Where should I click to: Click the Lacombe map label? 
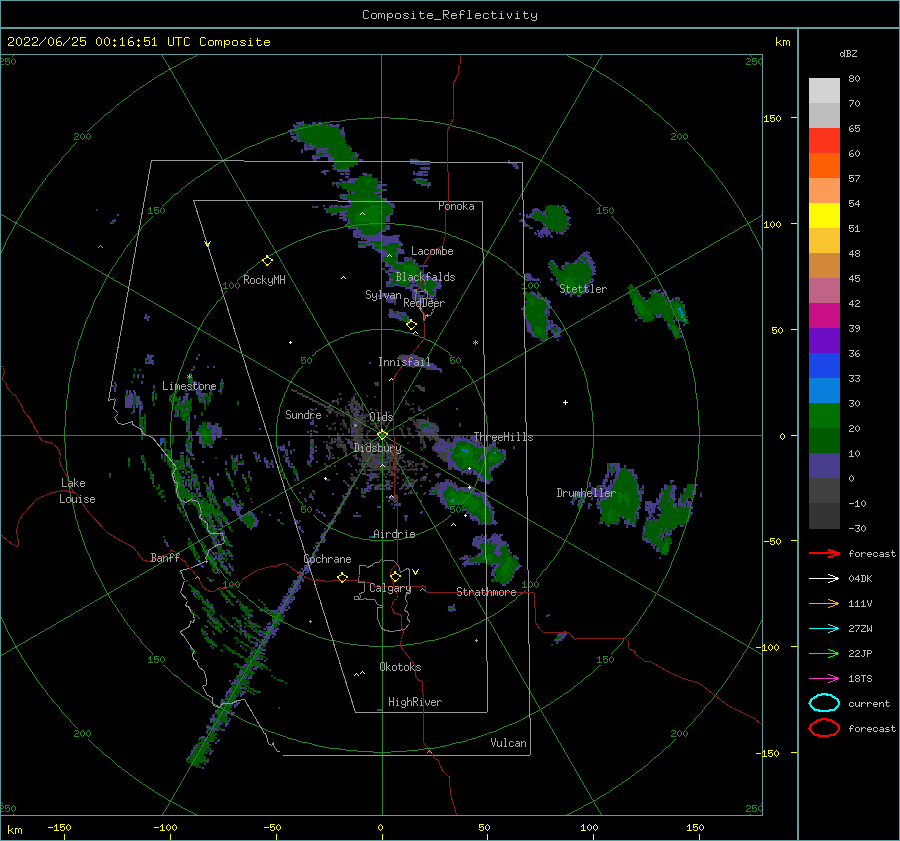click(x=432, y=251)
